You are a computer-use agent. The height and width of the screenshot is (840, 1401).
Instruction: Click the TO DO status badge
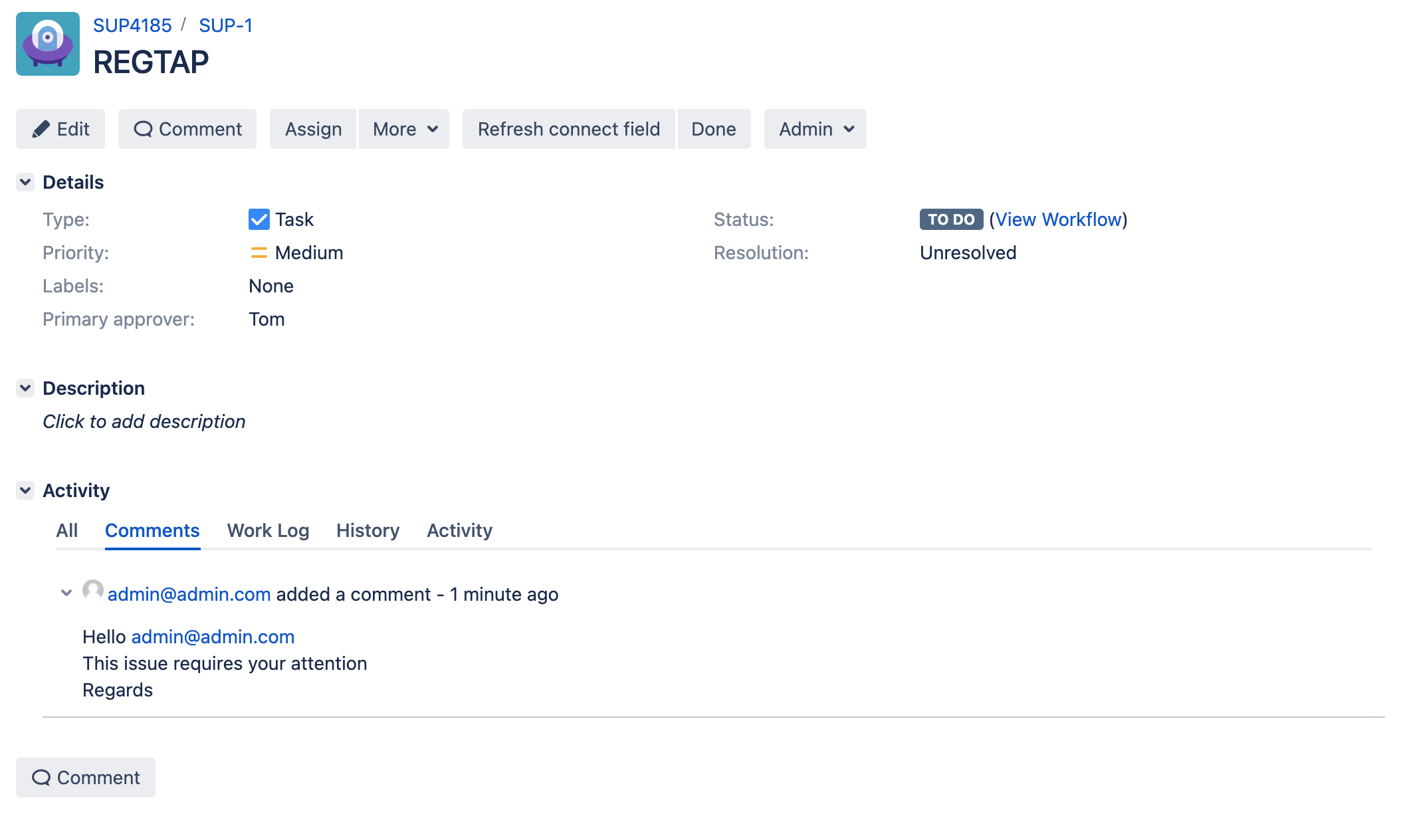click(950, 219)
